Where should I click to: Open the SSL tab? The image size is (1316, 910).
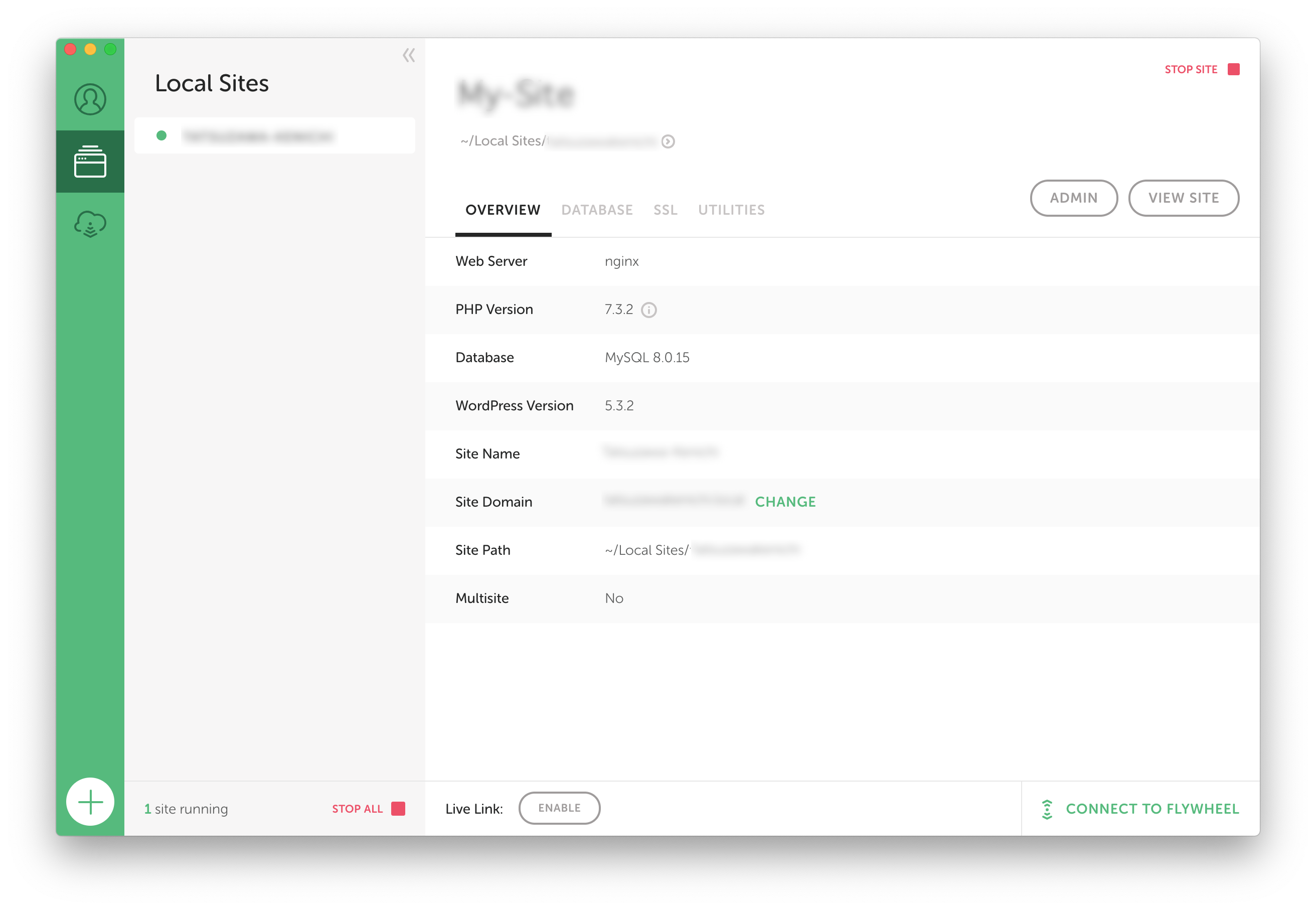coord(665,210)
